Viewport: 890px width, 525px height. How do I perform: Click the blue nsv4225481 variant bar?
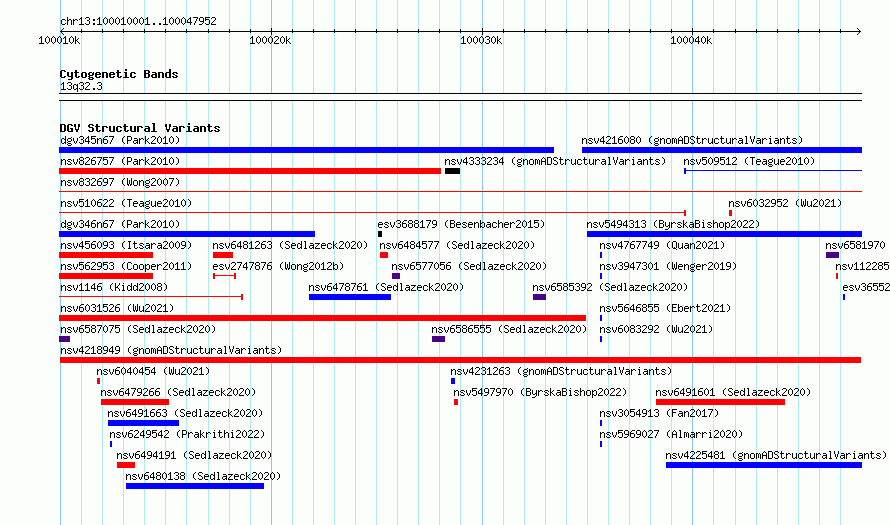[764, 465]
